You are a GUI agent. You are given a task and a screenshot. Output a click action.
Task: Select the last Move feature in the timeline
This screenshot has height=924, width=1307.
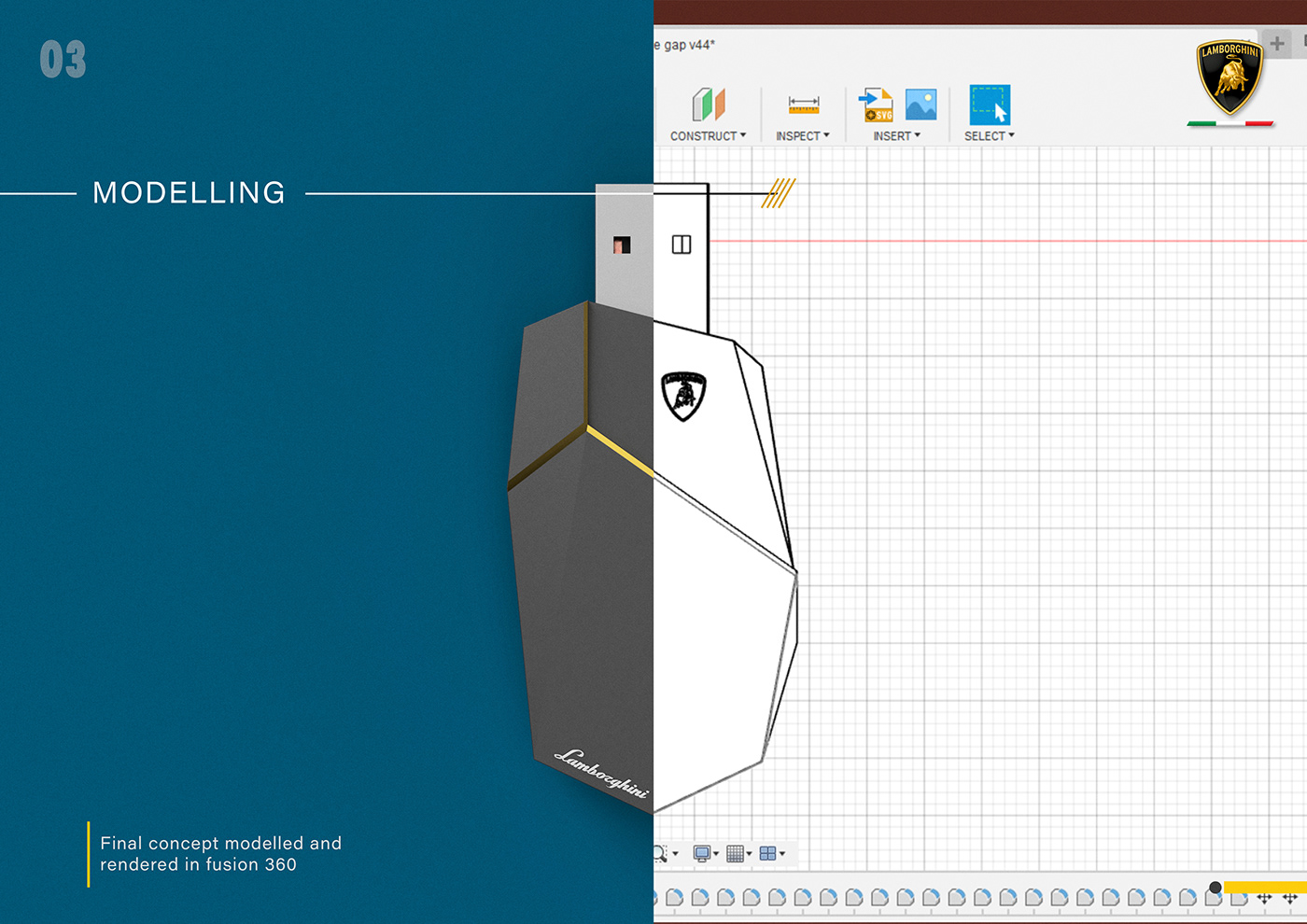(x=1290, y=898)
